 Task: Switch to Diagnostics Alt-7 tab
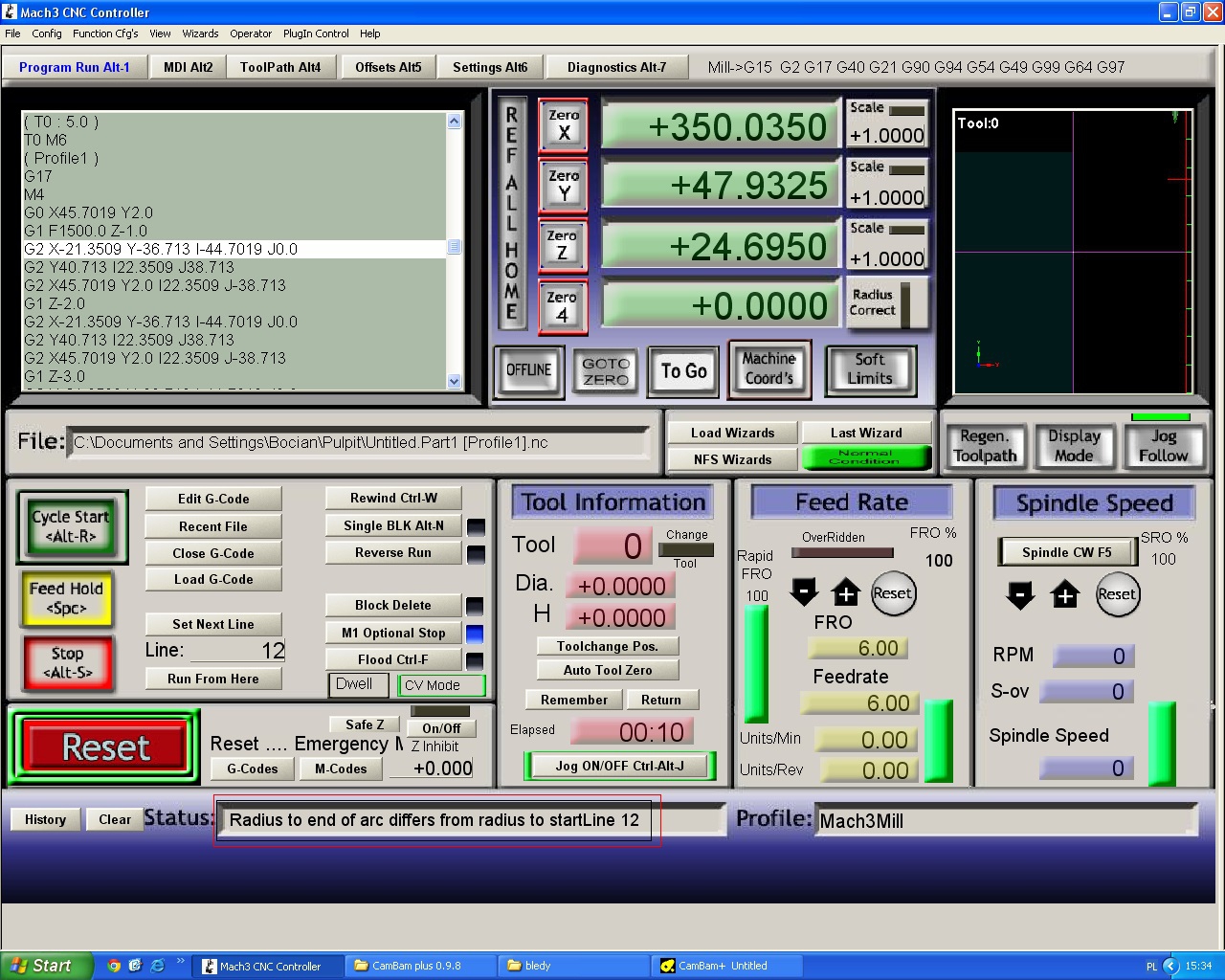[616, 67]
